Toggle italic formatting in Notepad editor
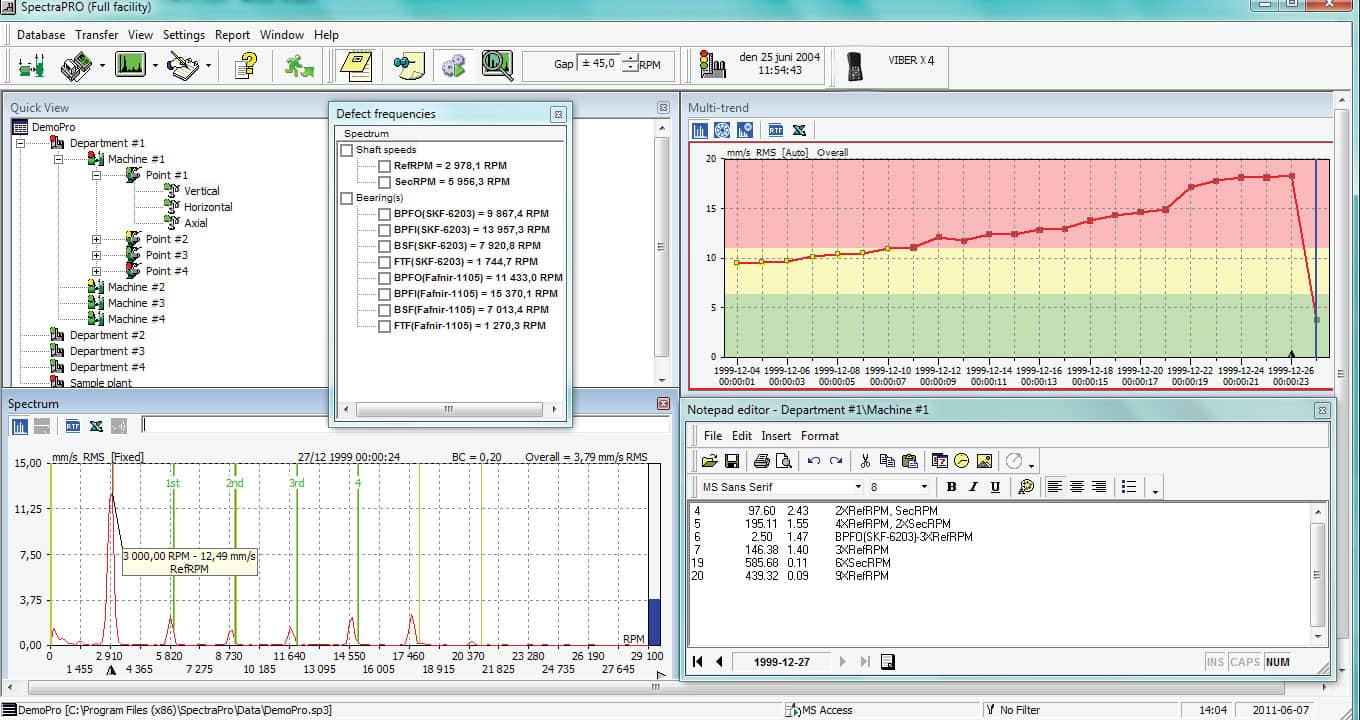The image size is (1360, 720). [973, 487]
